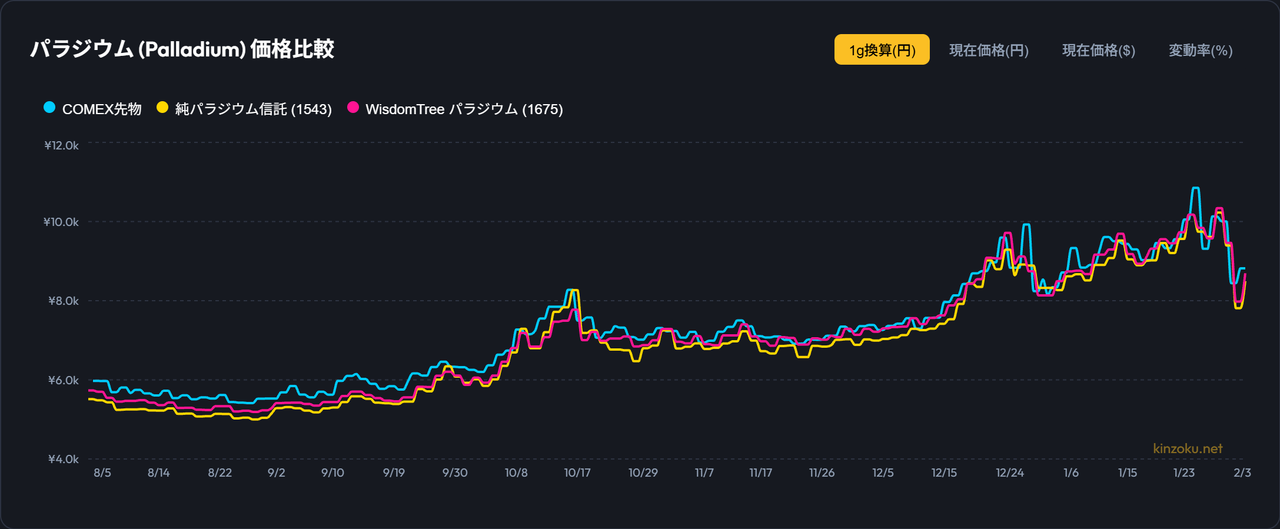Click the pink WisdomTree legend dot
This screenshot has height=529, width=1280.
coord(353,108)
